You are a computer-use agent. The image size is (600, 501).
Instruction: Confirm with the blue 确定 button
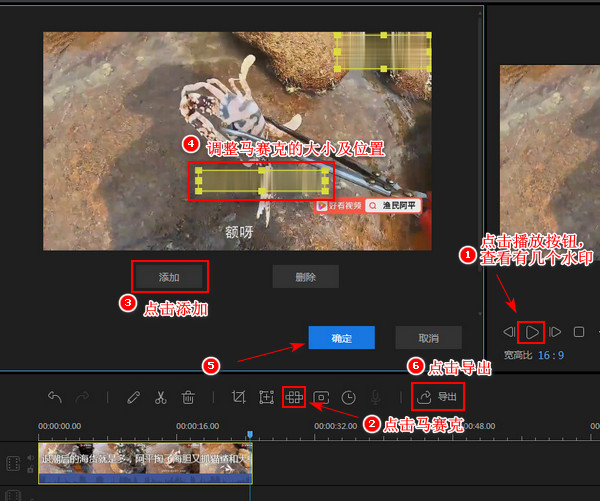click(x=341, y=338)
